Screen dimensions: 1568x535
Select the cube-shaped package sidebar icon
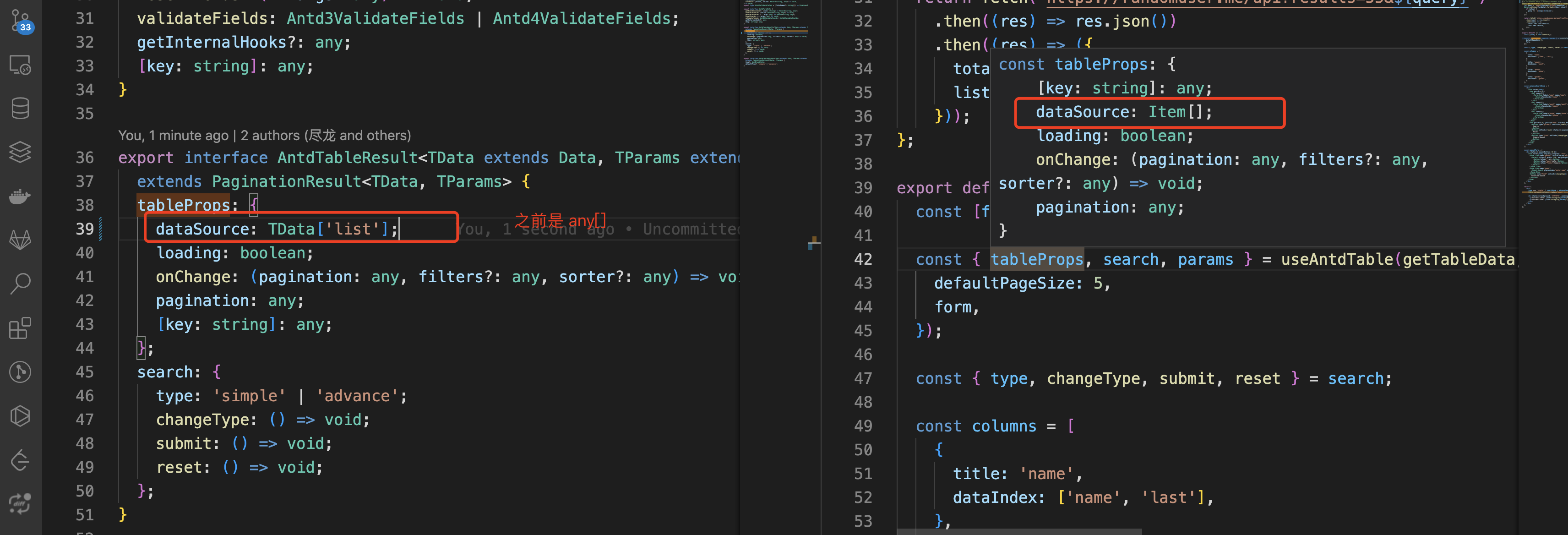(x=20, y=416)
